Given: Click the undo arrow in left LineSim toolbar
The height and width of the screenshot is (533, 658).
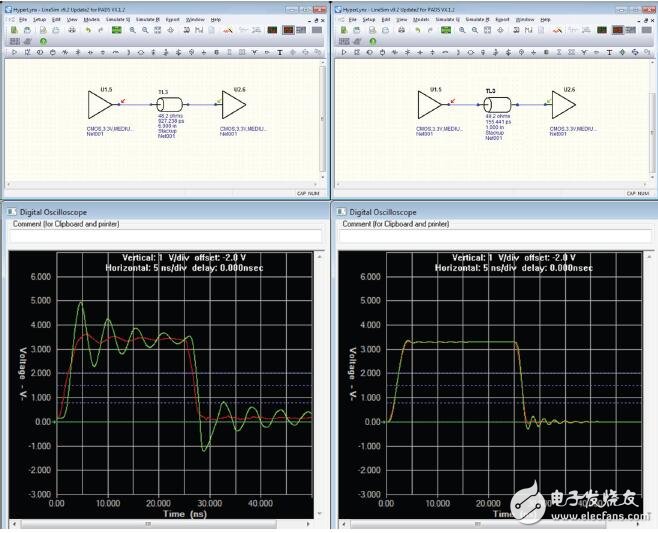Looking at the screenshot, I should 88,30.
